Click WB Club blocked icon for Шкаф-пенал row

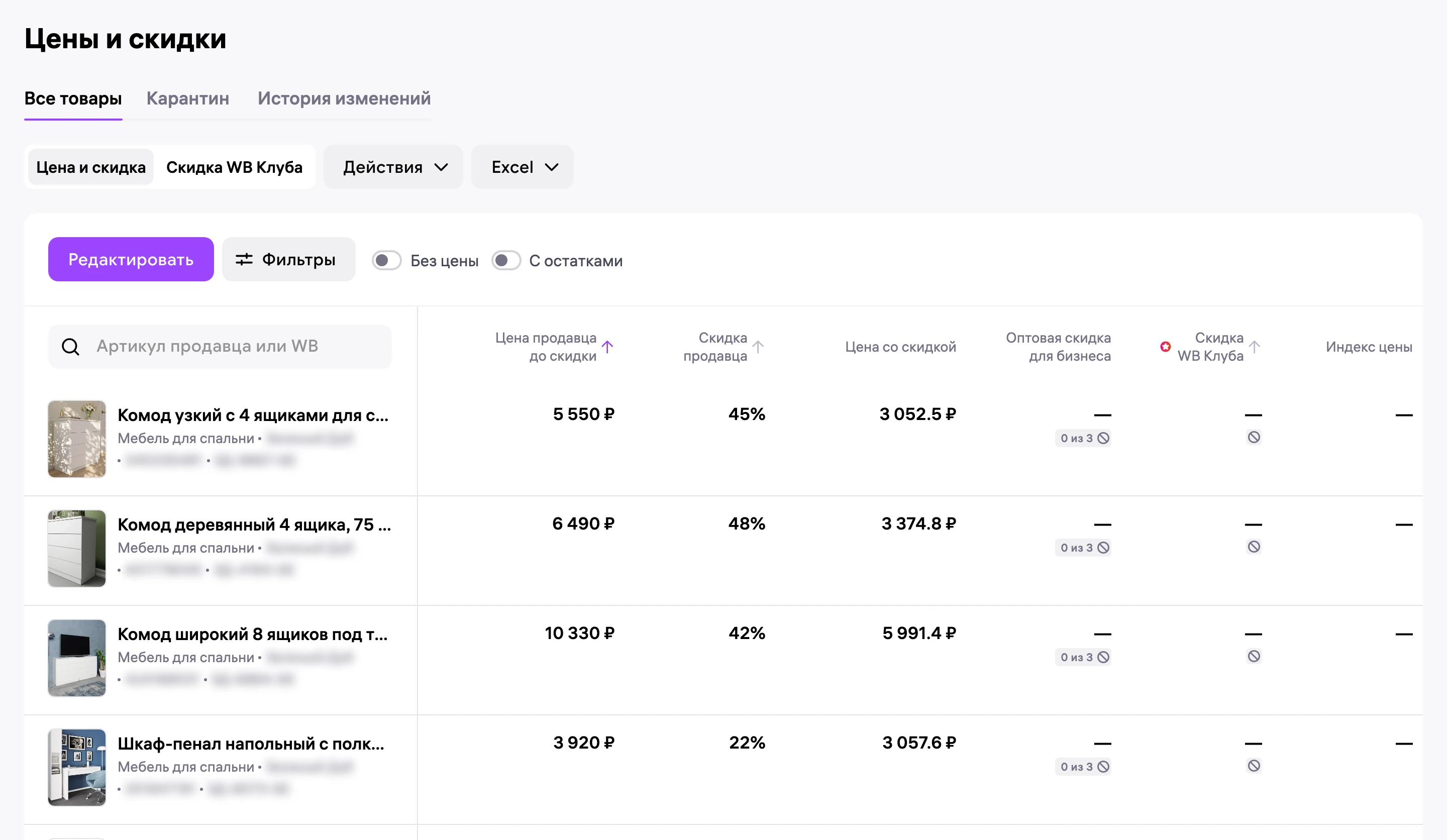(x=1254, y=766)
